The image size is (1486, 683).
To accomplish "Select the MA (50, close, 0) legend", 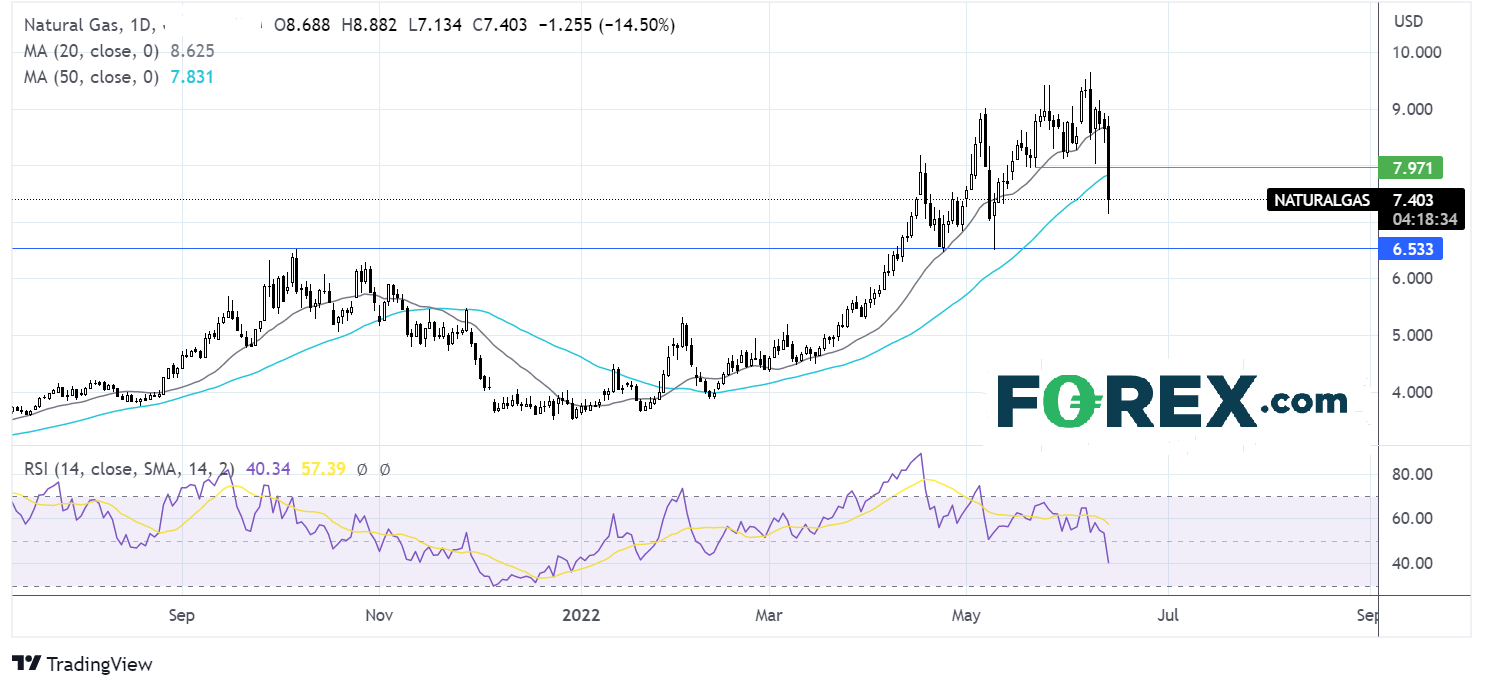I will pyautogui.click(x=88, y=76).
